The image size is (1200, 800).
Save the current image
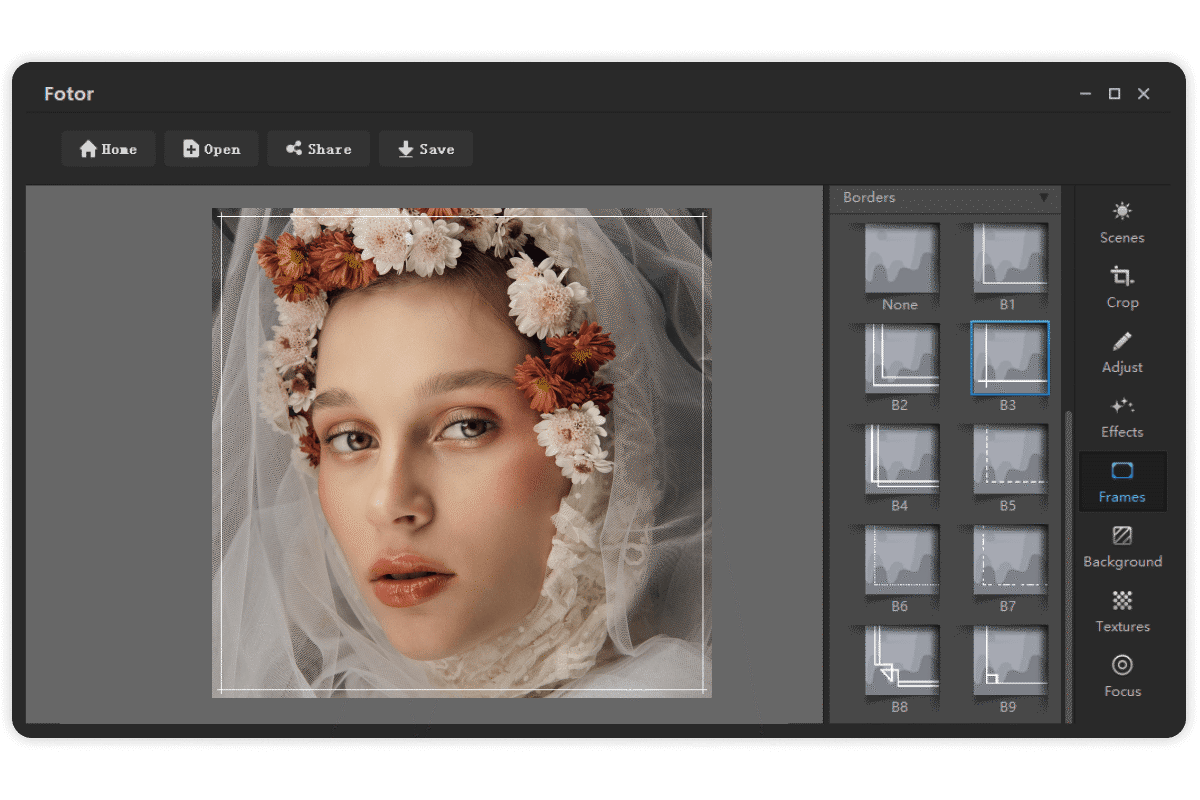tap(426, 148)
